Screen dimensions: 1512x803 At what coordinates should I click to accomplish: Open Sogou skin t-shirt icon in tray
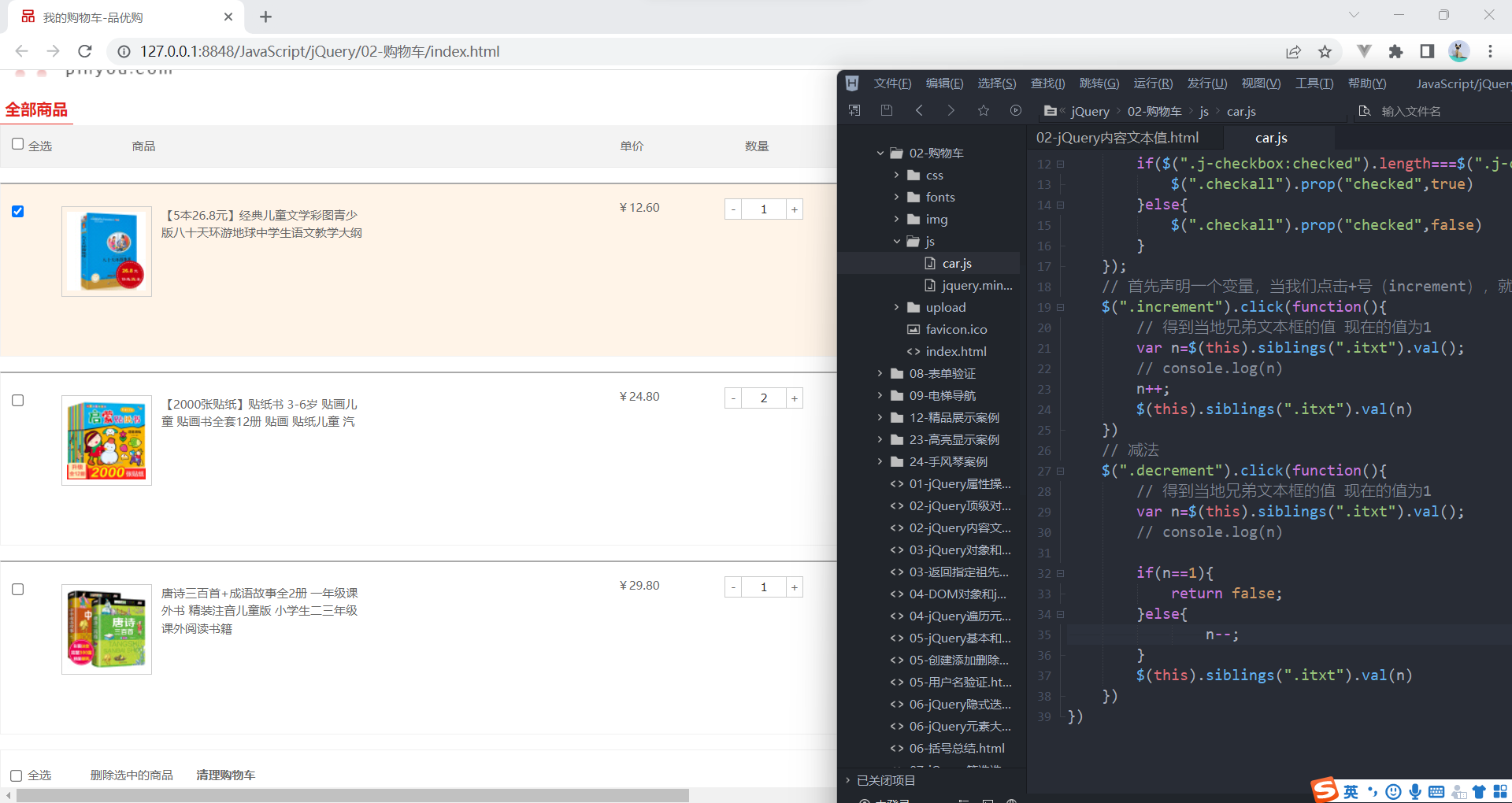pyautogui.click(x=1479, y=791)
